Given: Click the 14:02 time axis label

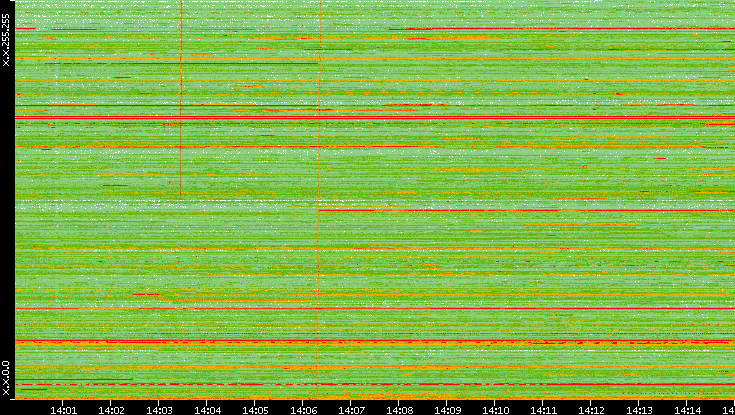Looking at the screenshot, I should 112,410.
